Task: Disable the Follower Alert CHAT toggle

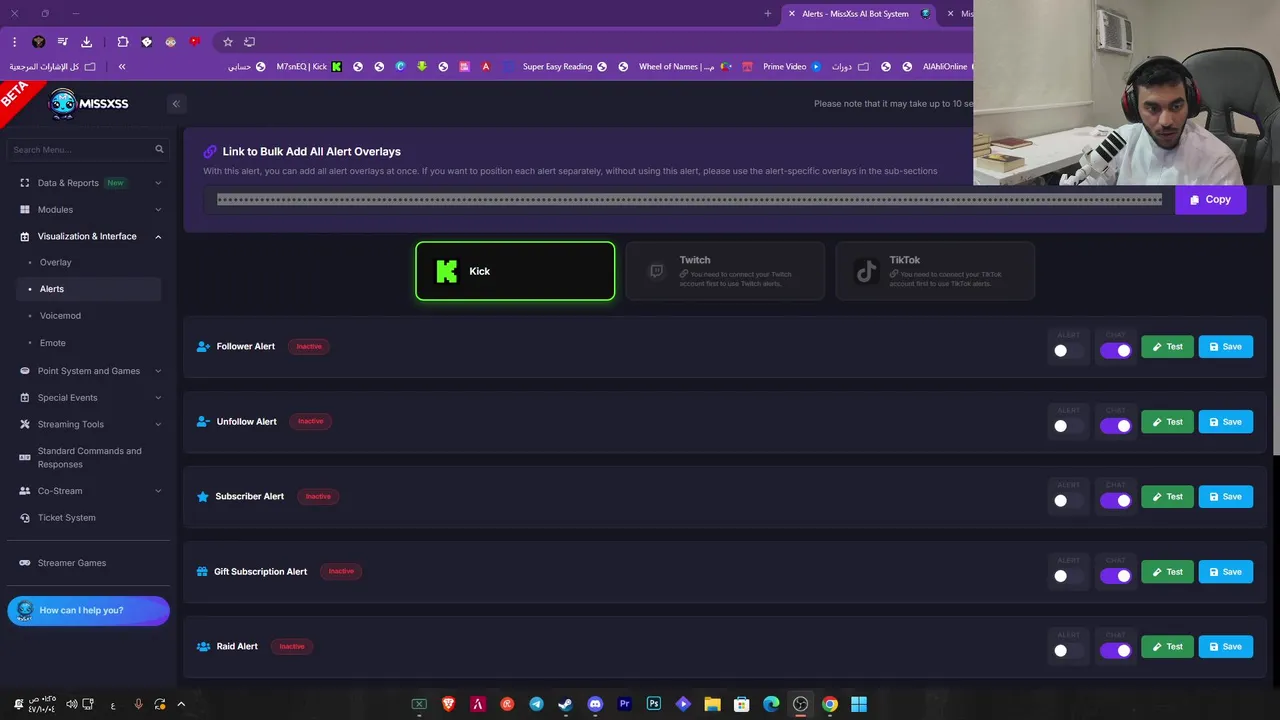Action: click(x=1116, y=351)
